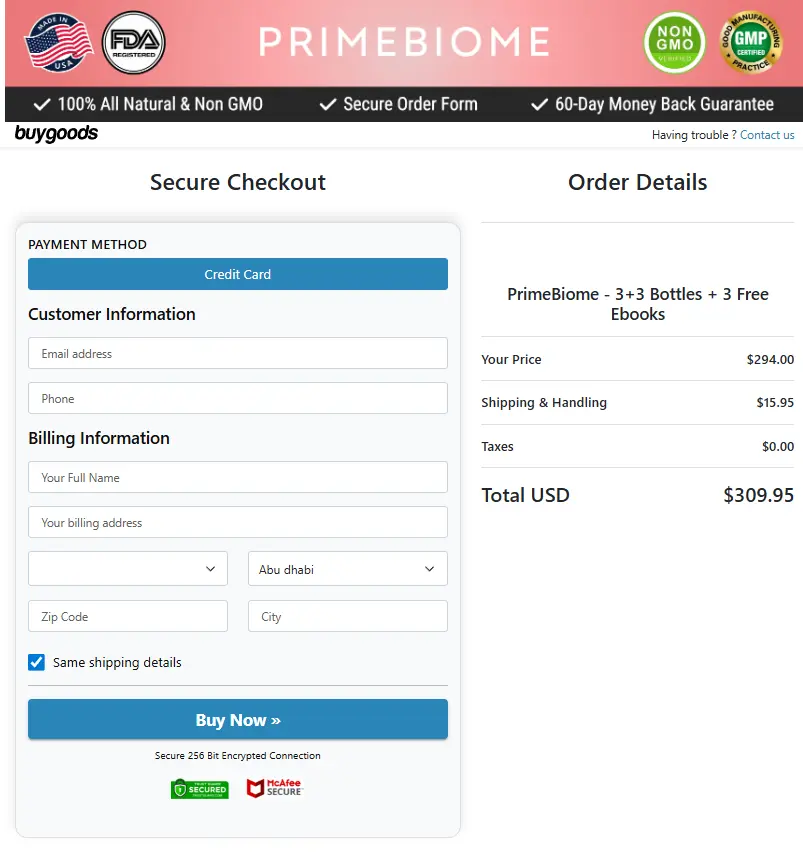Select the City input field
803x853 pixels.
coord(347,616)
